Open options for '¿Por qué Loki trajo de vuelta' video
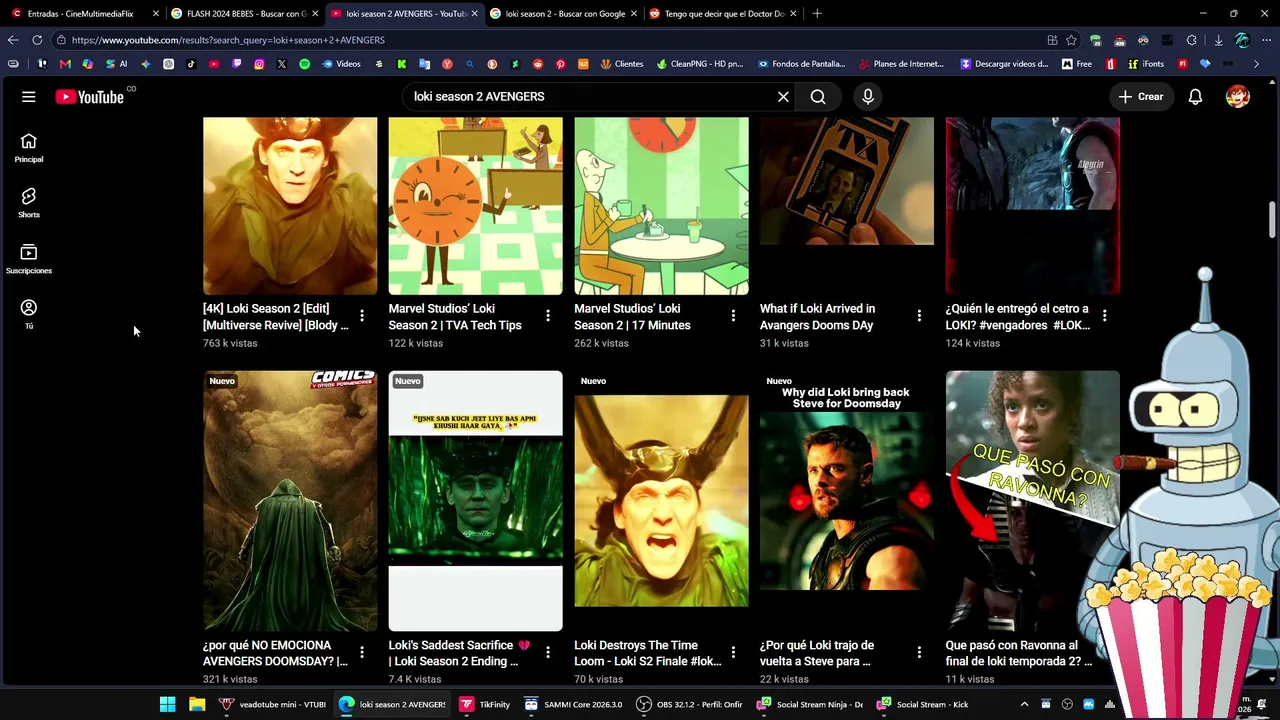This screenshot has width=1280, height=720. (919, 652)
